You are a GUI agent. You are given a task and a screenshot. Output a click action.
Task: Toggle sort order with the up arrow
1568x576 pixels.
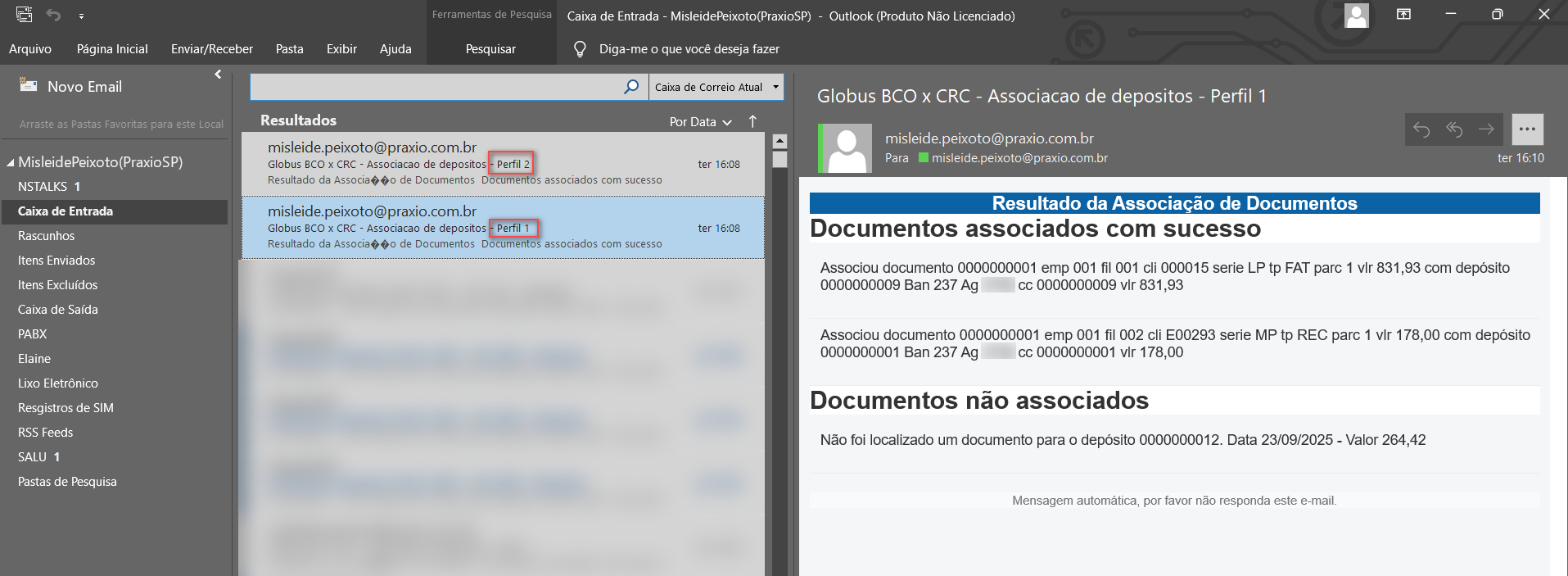click(x=752, y=121)
